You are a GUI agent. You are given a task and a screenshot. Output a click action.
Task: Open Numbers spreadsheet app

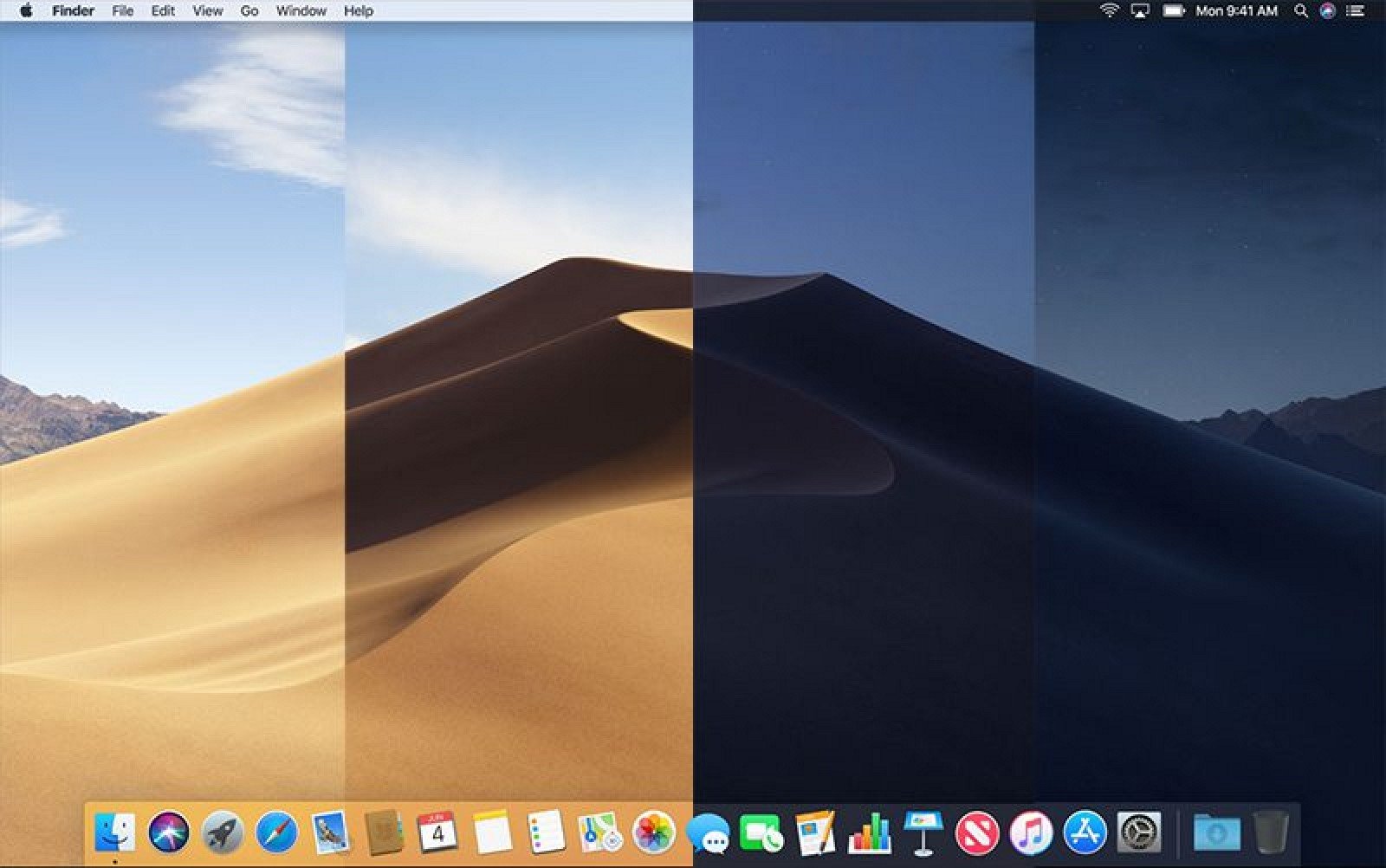(869, 833)
